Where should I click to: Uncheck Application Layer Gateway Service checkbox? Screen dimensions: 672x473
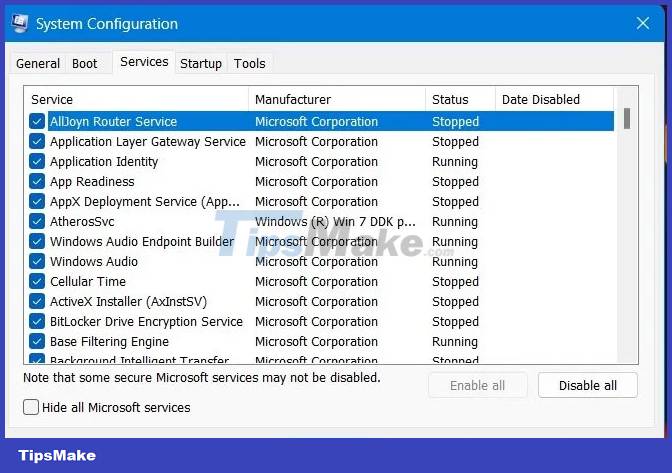click(37, 141)
